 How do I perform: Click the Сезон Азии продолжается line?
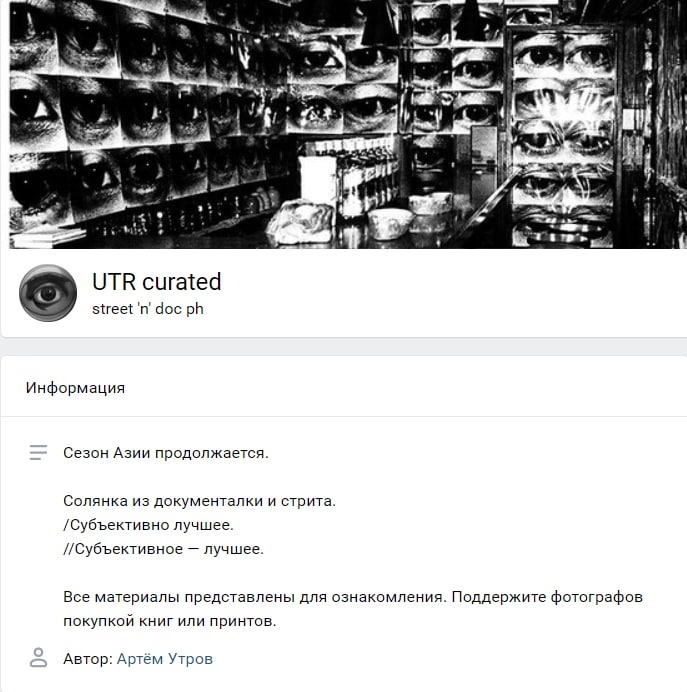click(x=166, y=453)
